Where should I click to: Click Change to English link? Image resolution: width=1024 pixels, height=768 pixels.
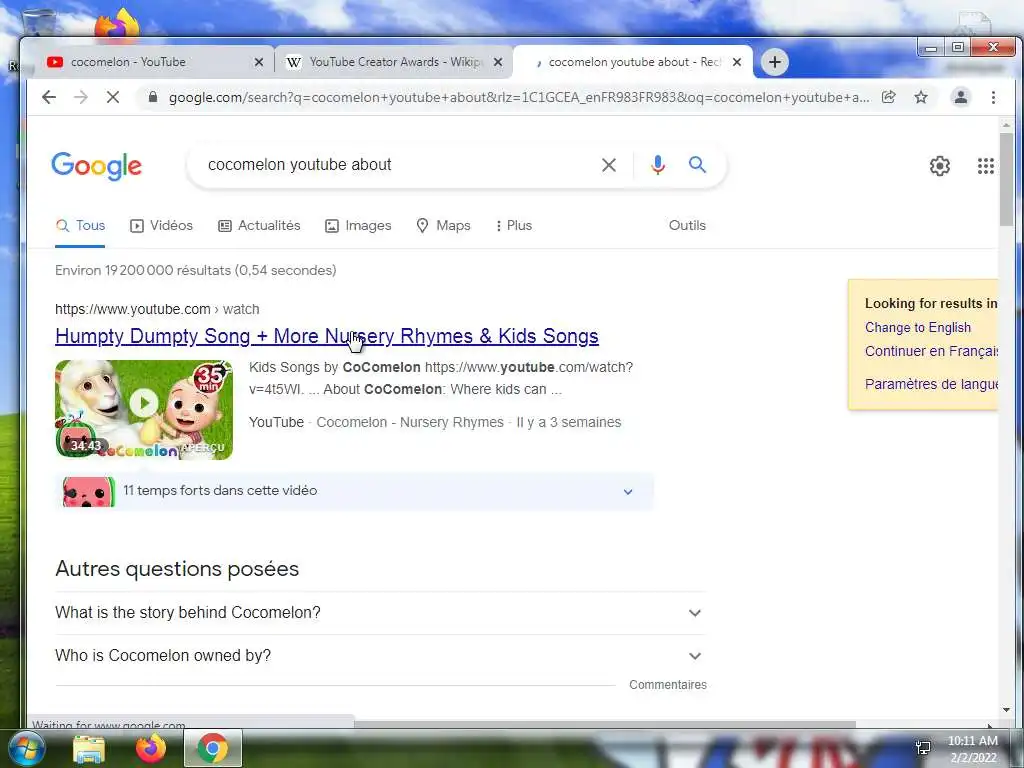(918, 328)
